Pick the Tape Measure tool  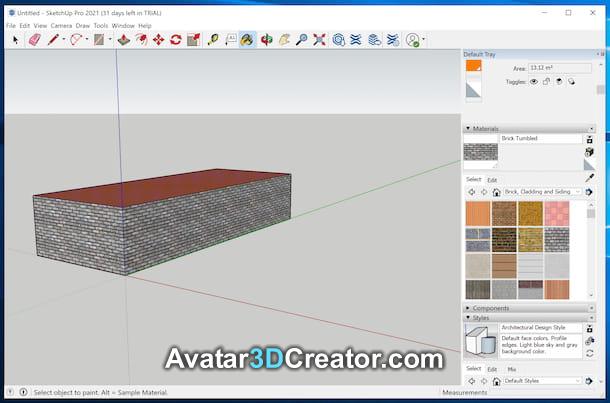(213, 40)
